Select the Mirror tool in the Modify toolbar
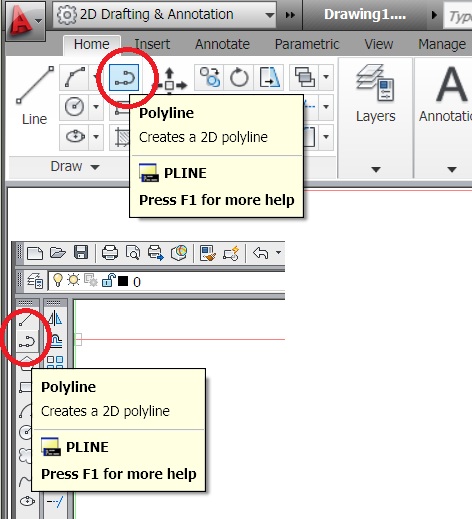The width and height of the screenshot is (472, 519). pyautogui.click(x=55, y=318)
